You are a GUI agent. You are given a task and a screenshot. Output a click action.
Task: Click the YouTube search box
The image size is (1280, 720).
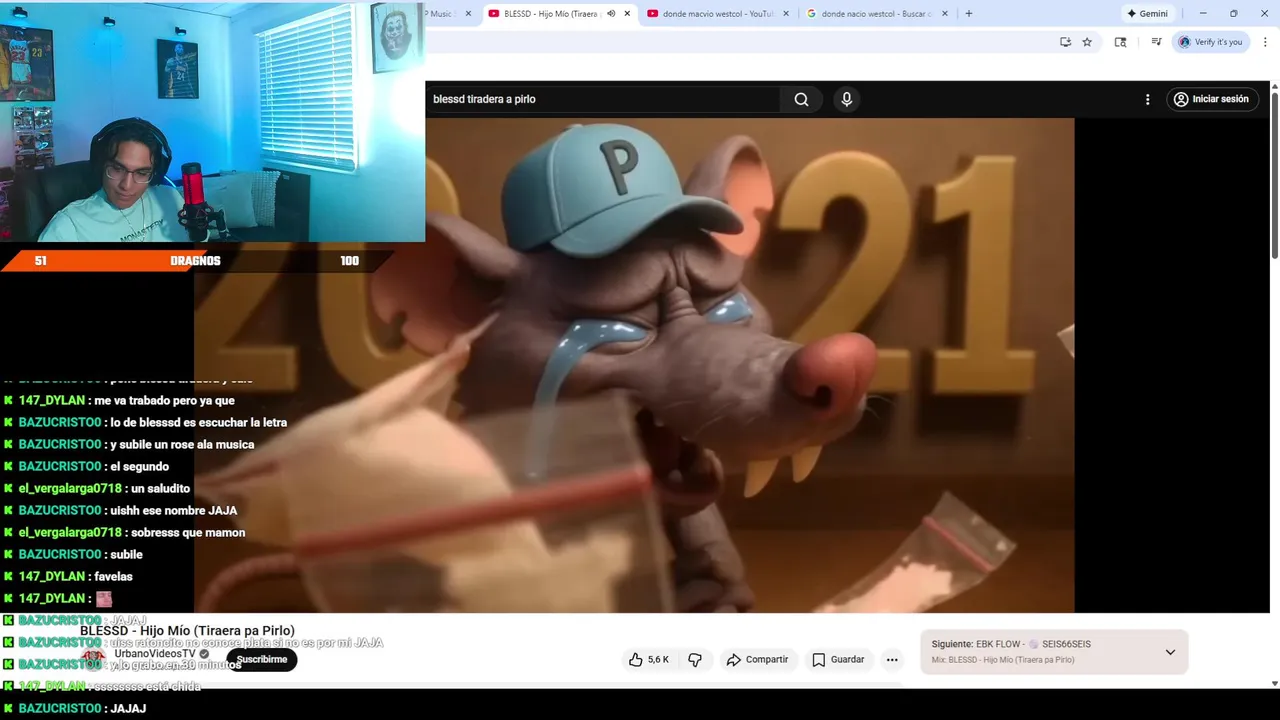coord(602,99)
